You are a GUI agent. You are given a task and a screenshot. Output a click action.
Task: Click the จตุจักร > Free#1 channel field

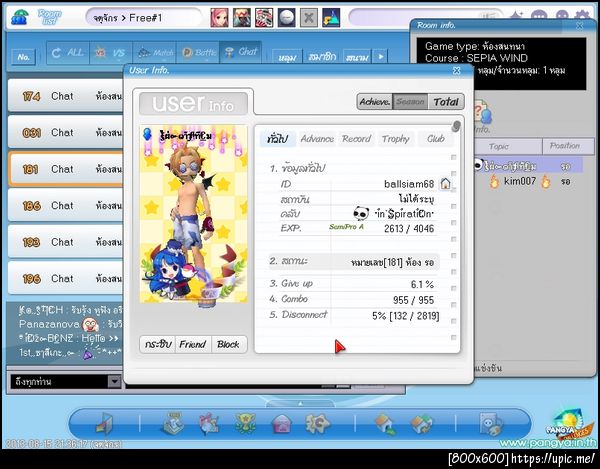(143, 18)
